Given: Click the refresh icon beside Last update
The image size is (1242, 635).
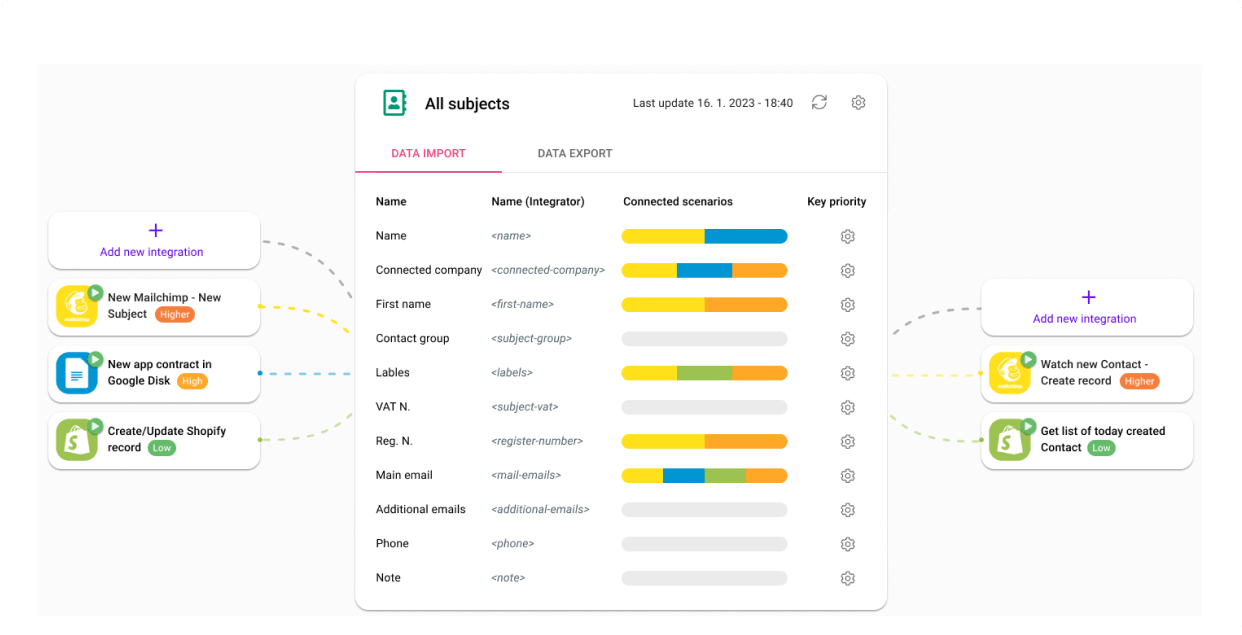Looking at the screenshot, I should pos(819,102).
